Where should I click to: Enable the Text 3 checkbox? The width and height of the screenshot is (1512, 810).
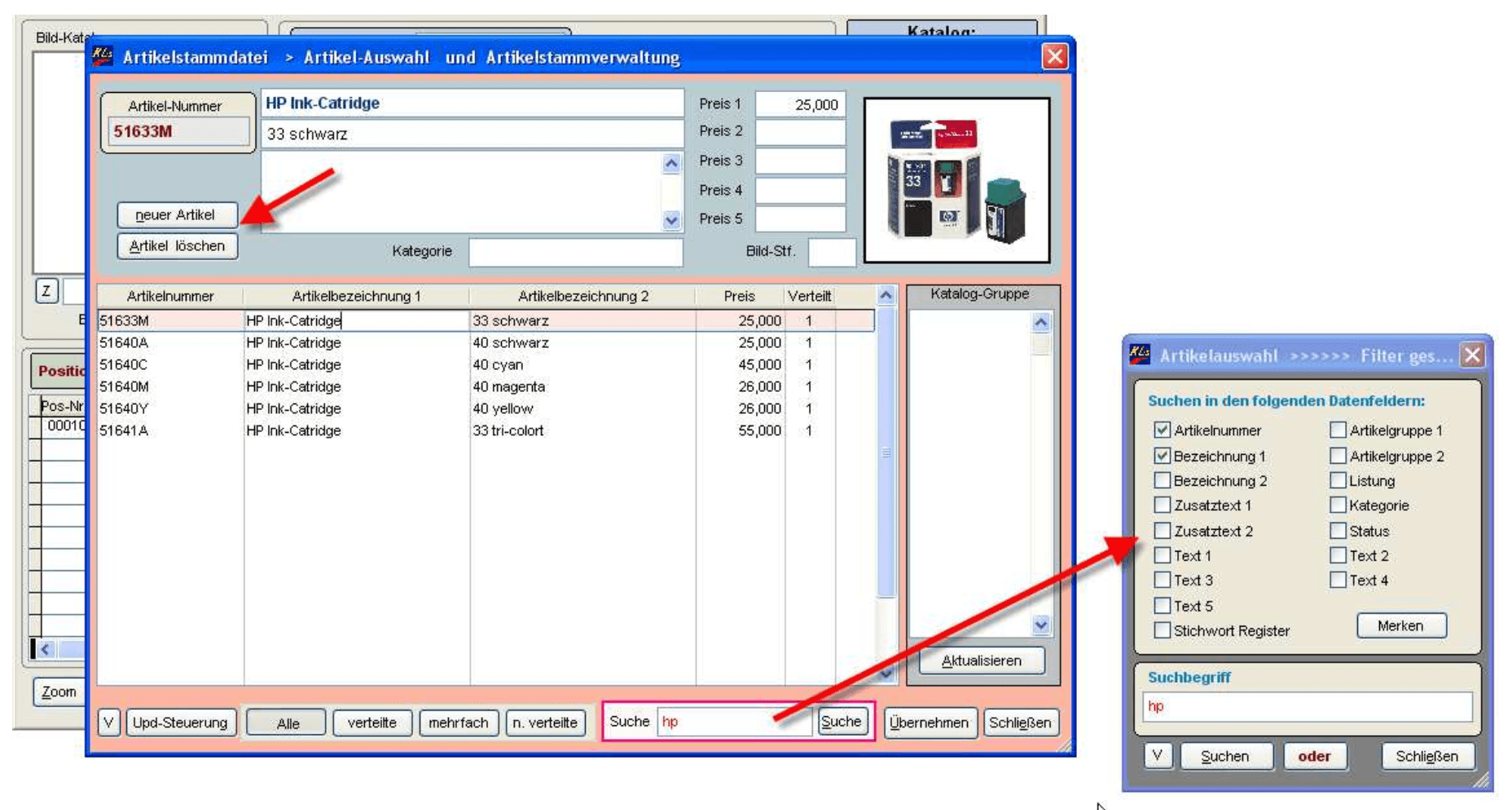pyautogui.click(x=1163, y=580)
